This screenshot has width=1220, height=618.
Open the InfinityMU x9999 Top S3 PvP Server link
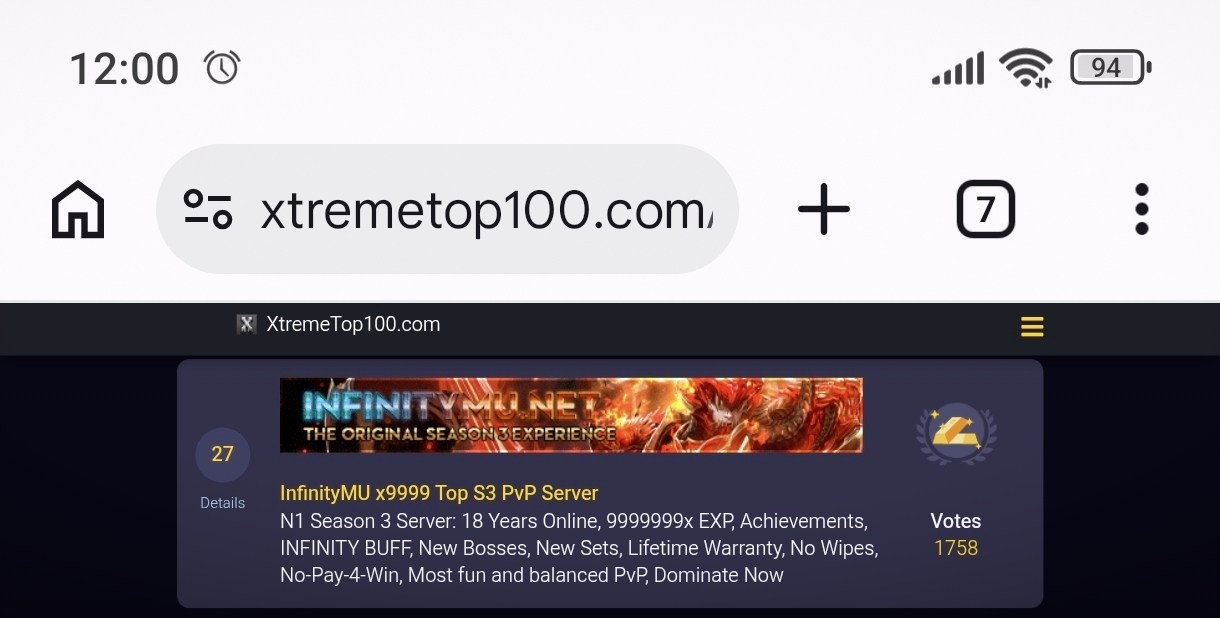click(439, 493)
